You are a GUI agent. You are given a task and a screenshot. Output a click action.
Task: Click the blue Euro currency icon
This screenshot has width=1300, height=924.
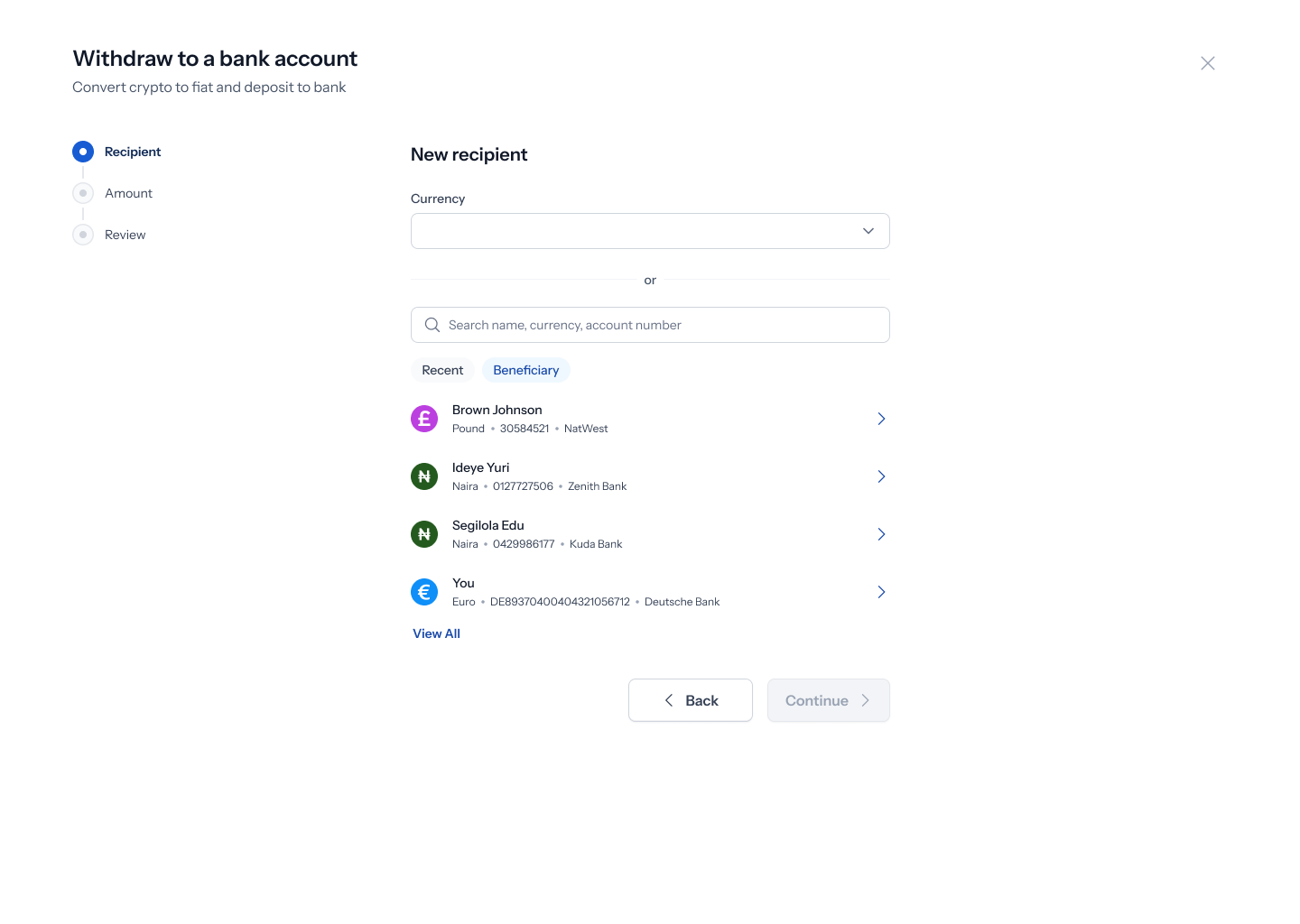point(424,592)
